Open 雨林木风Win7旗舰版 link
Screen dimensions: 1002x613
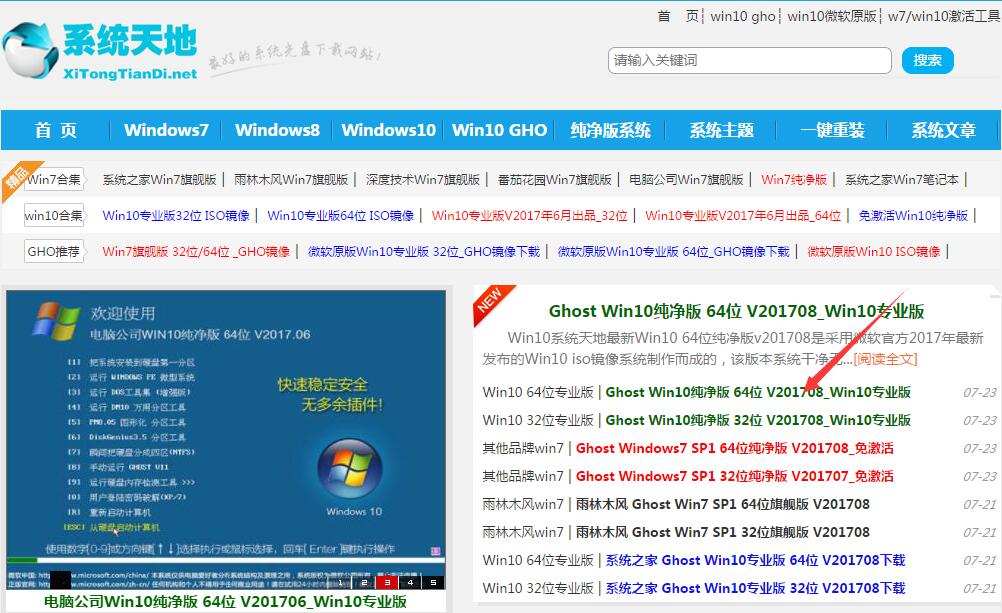click(x=291, y=180)
